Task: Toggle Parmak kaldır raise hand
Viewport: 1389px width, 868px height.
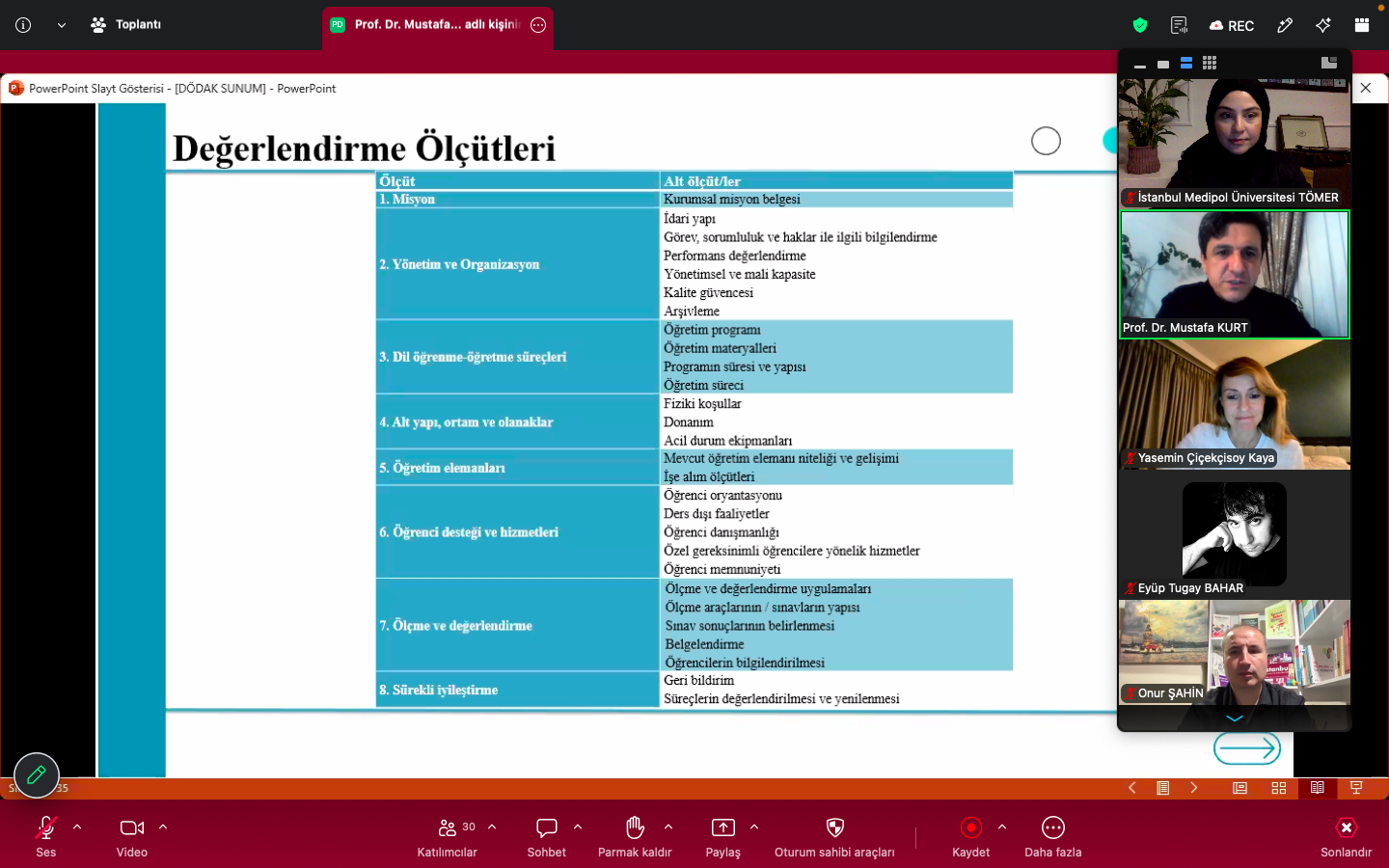Action: [x=635, y=837]
